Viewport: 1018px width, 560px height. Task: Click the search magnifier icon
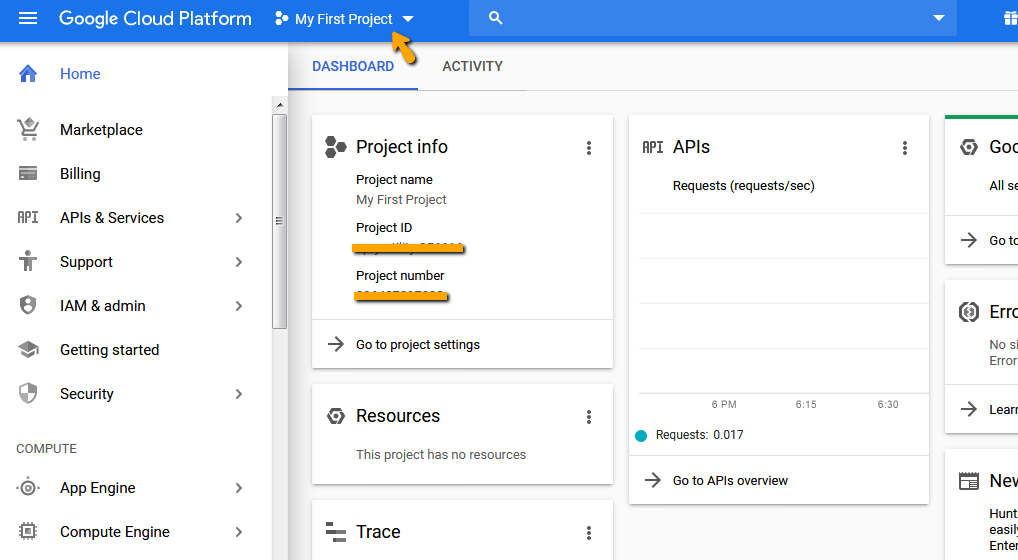coord(495,18)
